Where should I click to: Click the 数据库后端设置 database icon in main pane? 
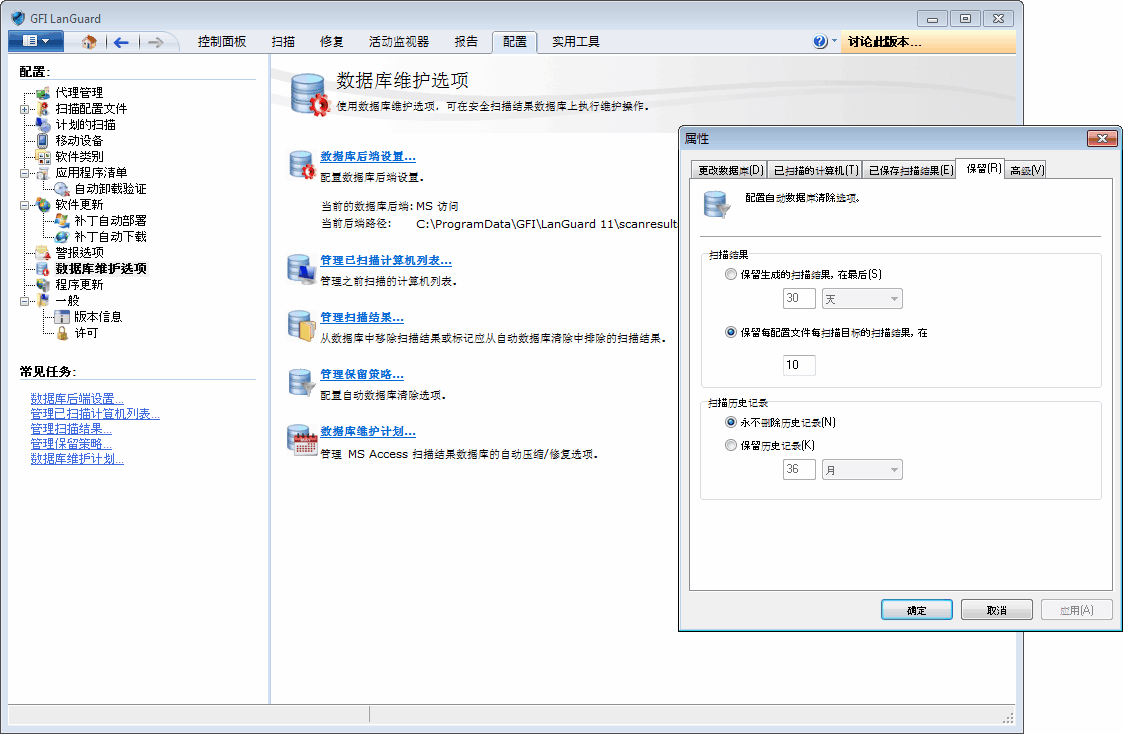pyautogui.click(x=302, y=165)
